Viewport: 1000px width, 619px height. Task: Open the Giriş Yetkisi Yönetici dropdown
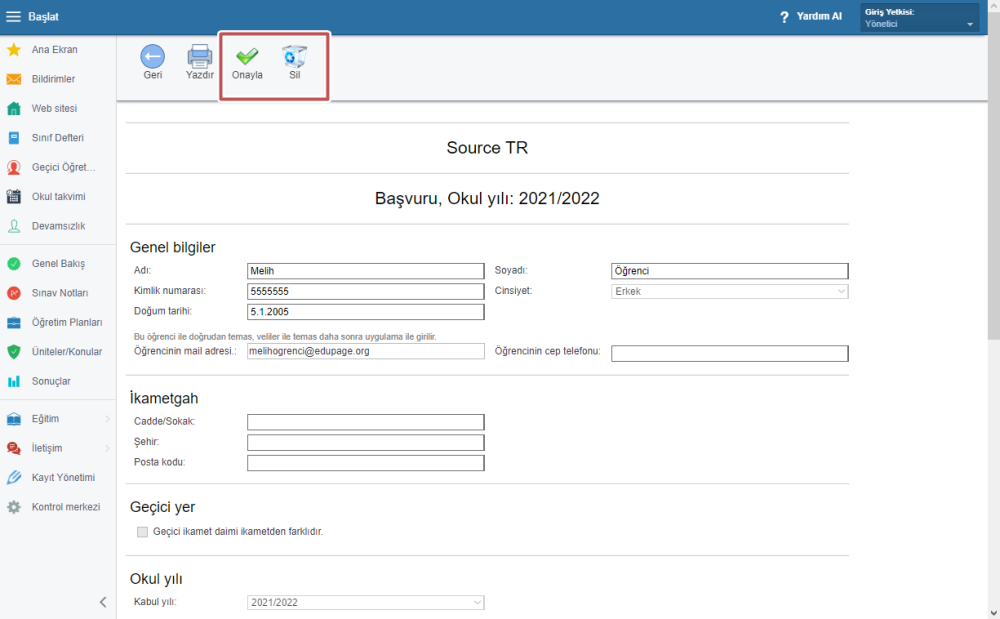point(919,17)
